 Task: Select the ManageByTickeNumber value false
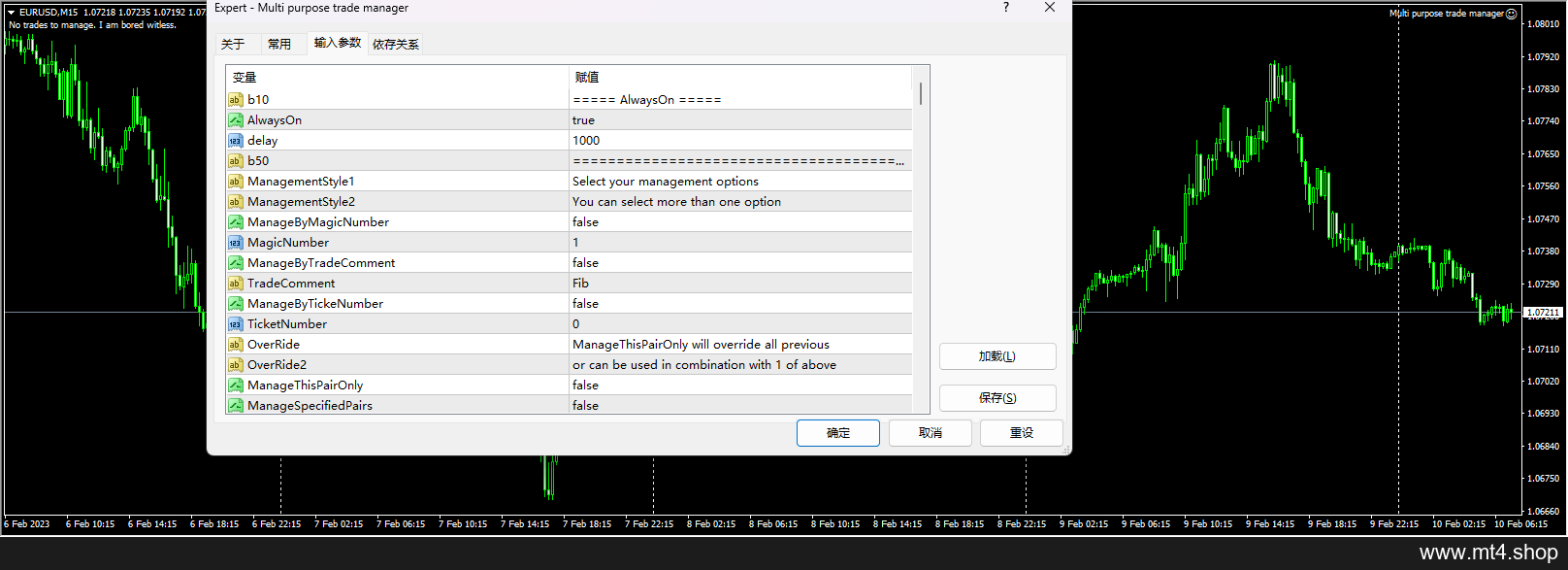585,304
